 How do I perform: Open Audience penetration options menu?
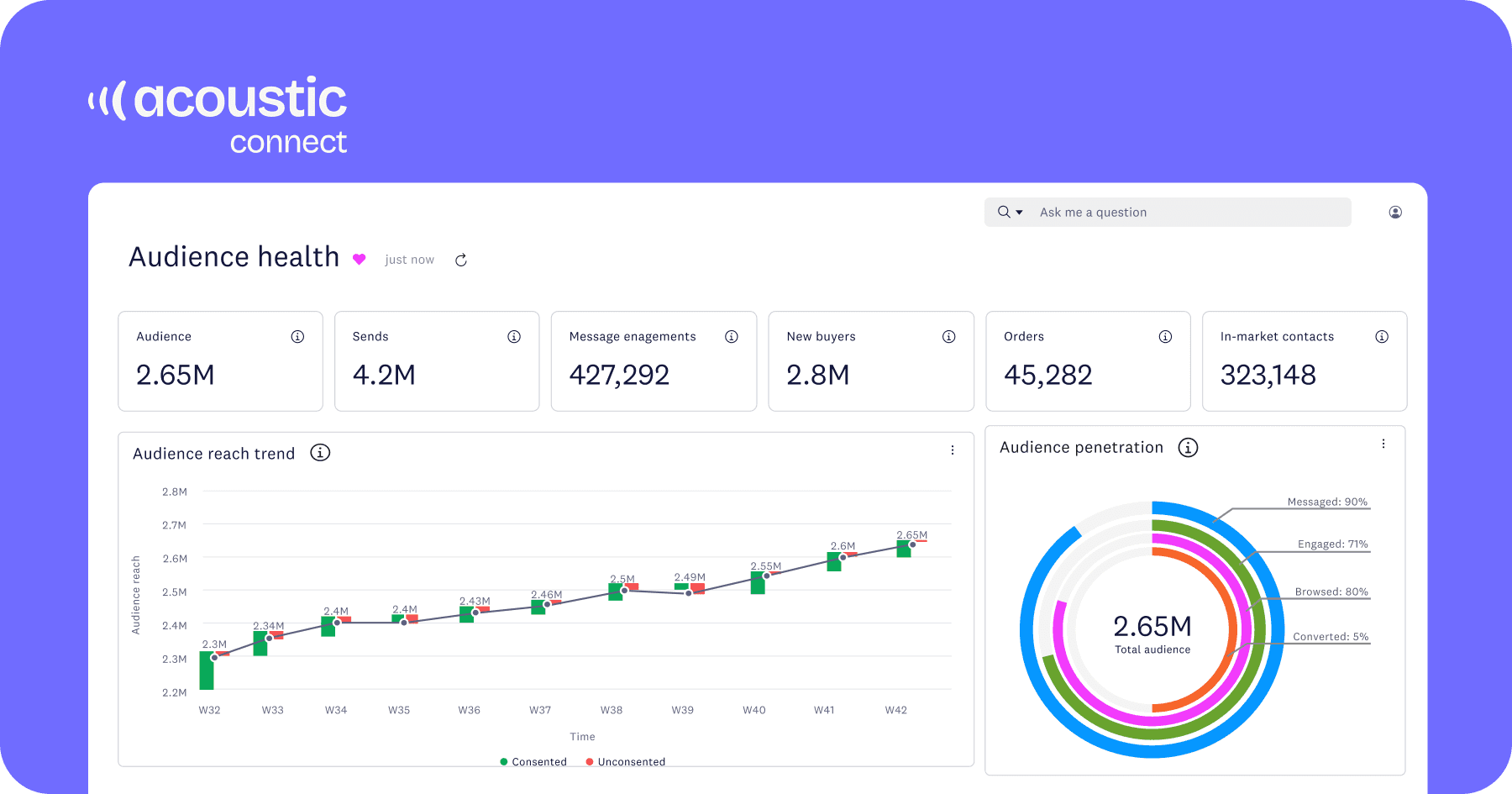(1383, 444)
